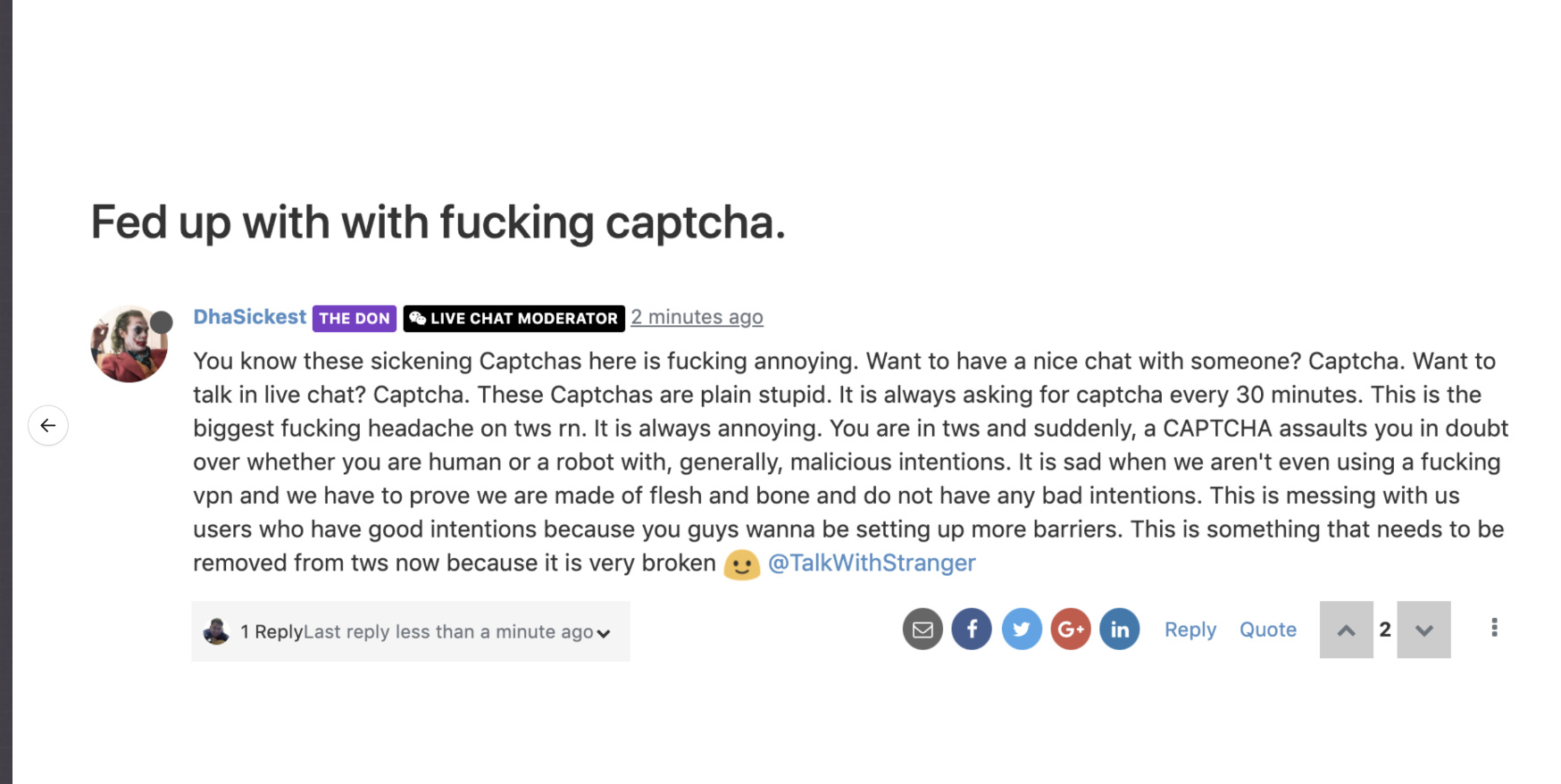Click the @TalkWithStranger mention

(872, 563)
